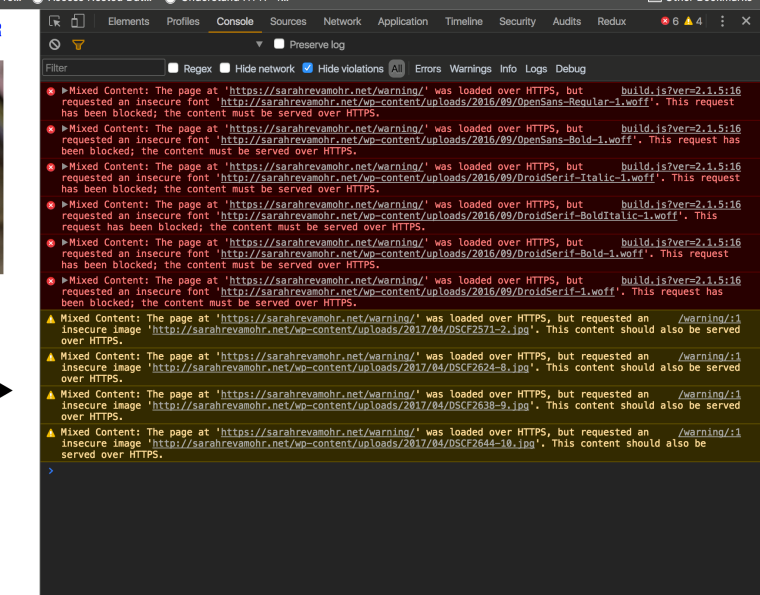Click the yellow warning count indicator
This screenshot has height=595, width=760.
(x=693, y=21)
